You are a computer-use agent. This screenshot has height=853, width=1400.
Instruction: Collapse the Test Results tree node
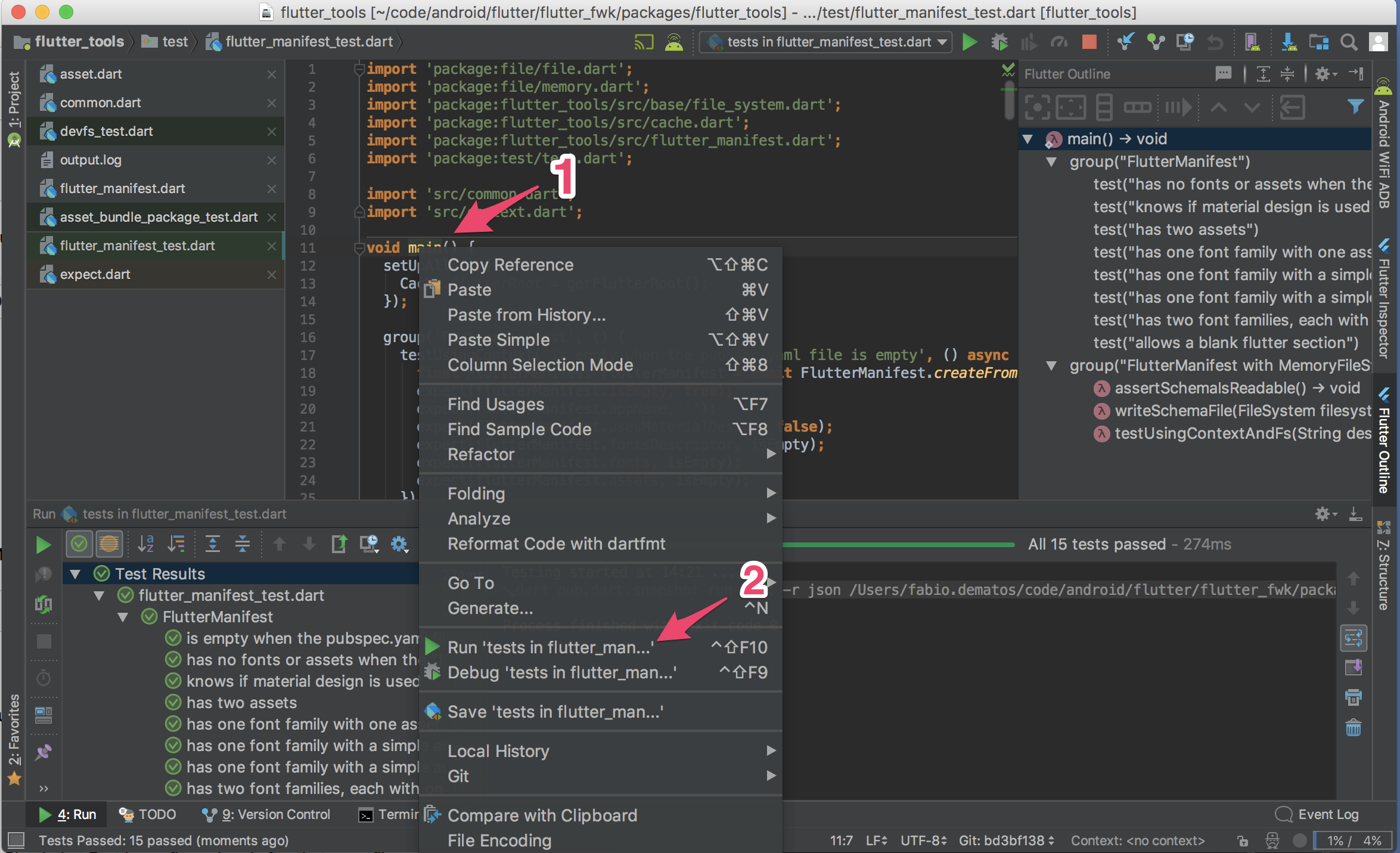click(74, 573)
